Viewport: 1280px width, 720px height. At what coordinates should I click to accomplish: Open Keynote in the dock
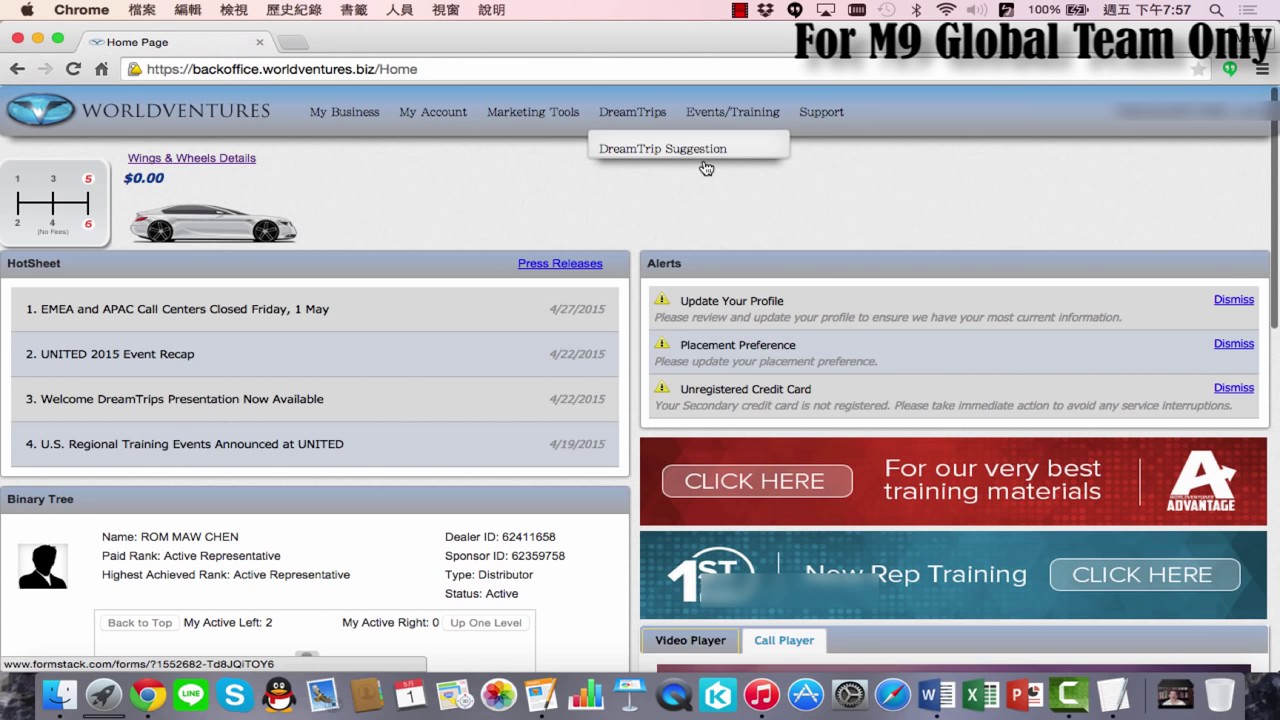(630, 695)
